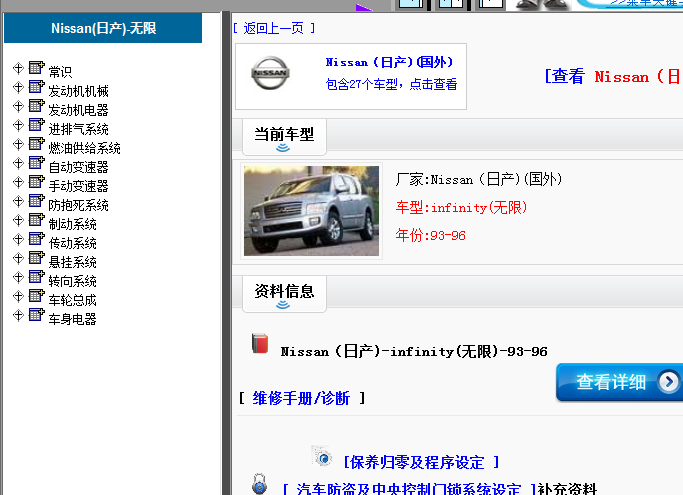Click 包含27个车型，点击查看 link
The height and width of the screenshot is (495, 683).
[x=391, y=84]
